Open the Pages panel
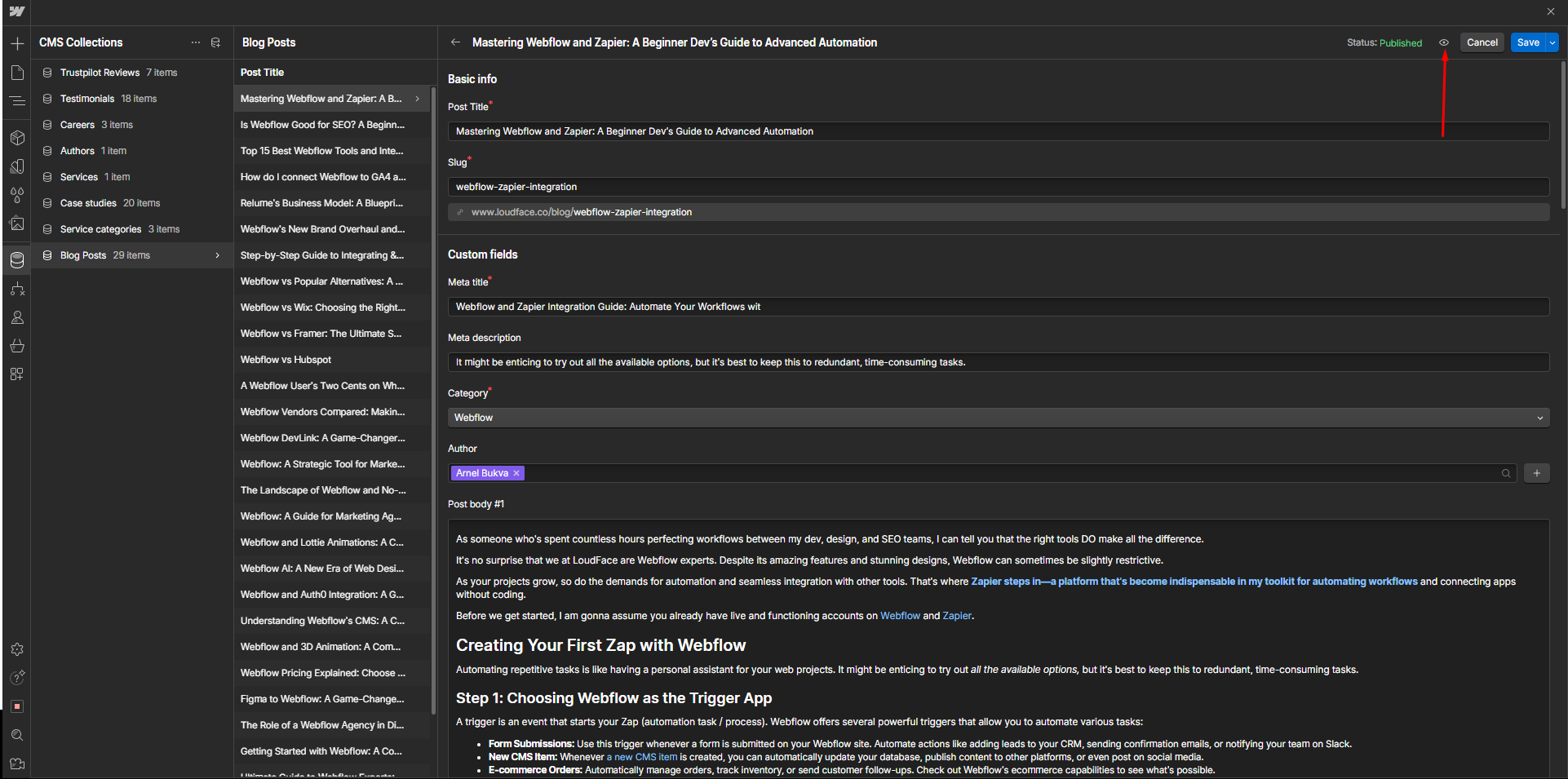 click(17, 73)
